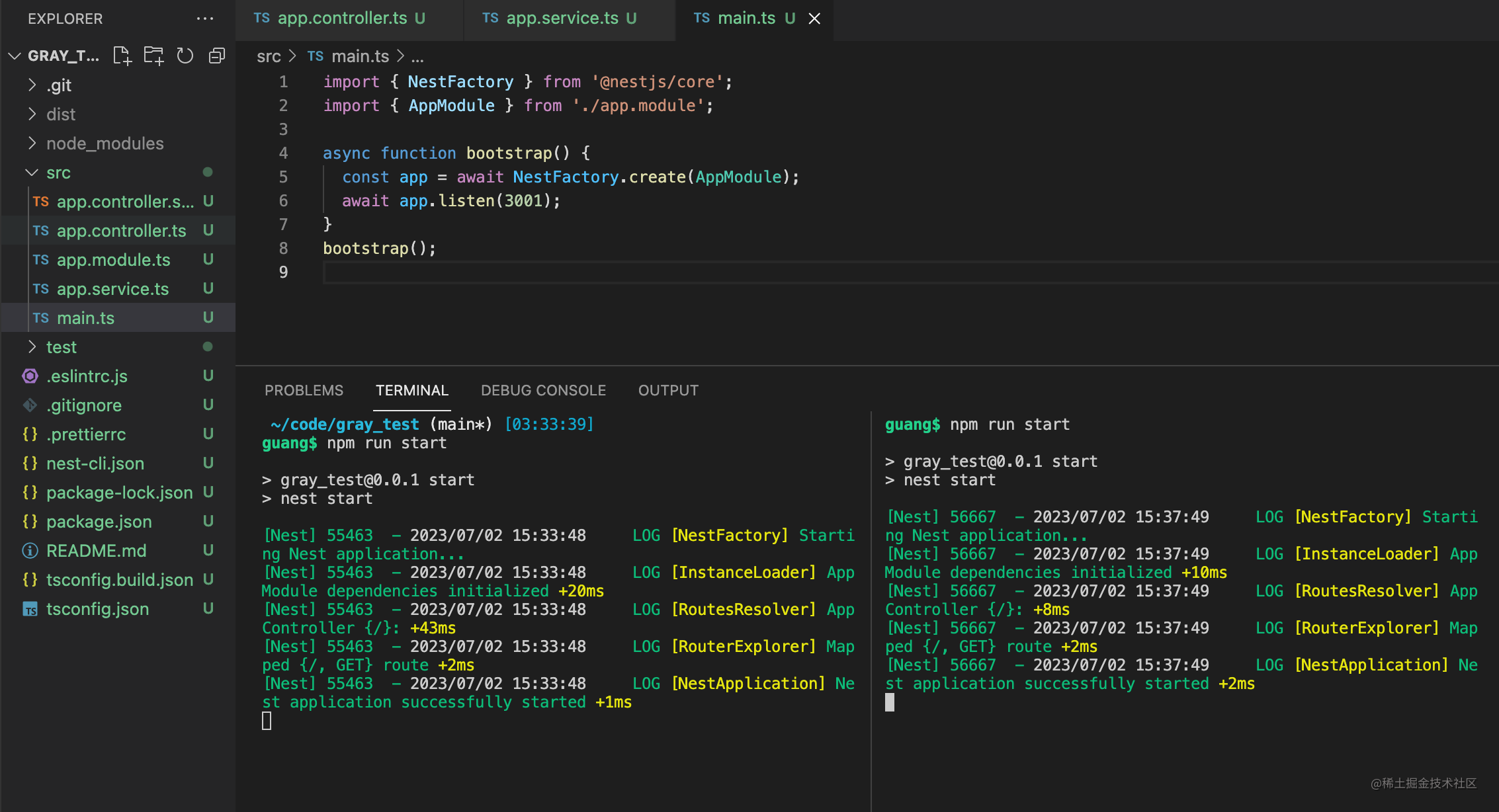Viewport: 1499px width, 812px height.
Task: Click the New Folder icon in Explorer
Action: [153, 56]
